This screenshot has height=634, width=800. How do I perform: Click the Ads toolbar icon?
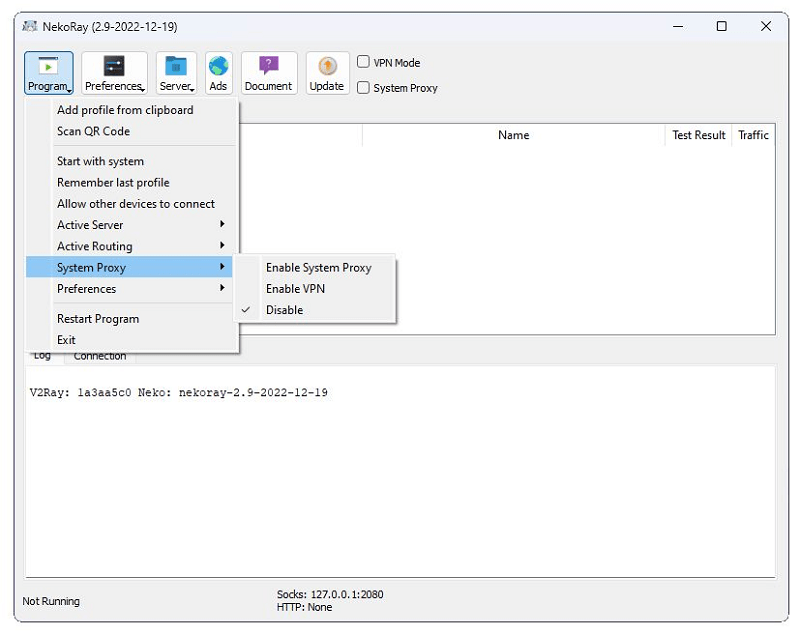(x=218, y=72)
